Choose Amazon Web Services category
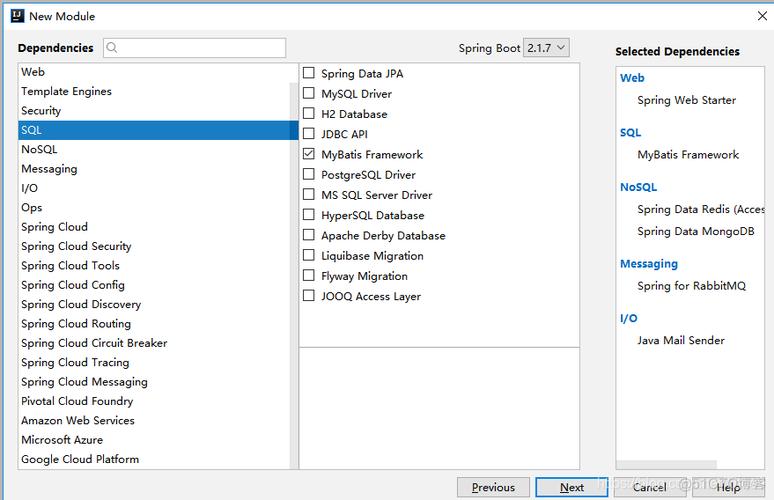Viewport: 774px width, 500px height. point(154,420)
